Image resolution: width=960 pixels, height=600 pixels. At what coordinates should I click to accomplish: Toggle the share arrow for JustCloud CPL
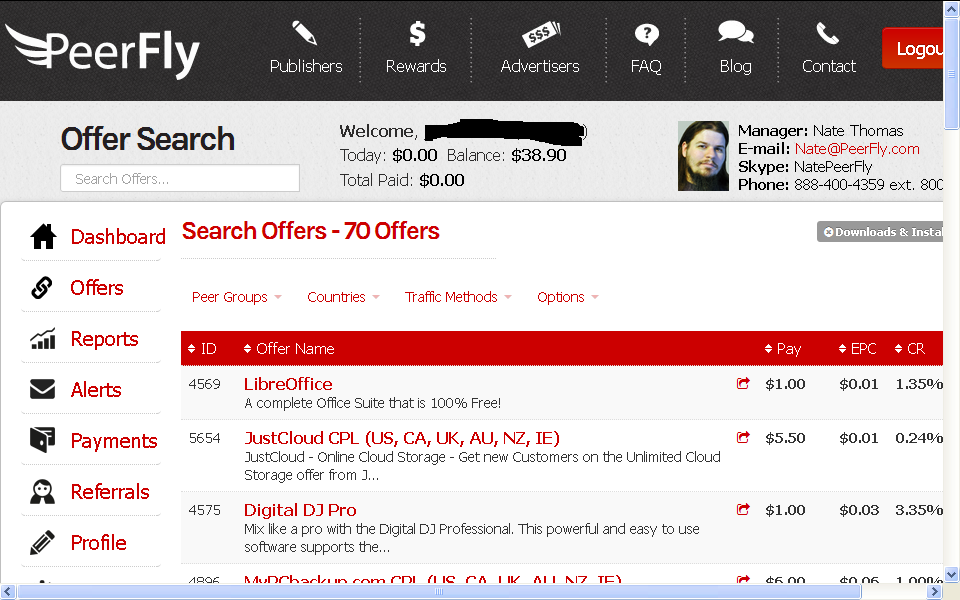point(743,436)
